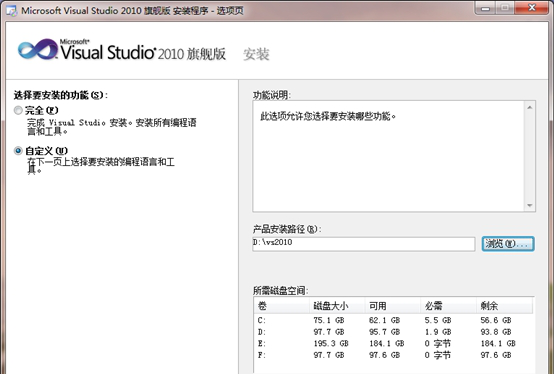Click the 5.5 GB required value
554x388 pixels.
coord(438,320)
